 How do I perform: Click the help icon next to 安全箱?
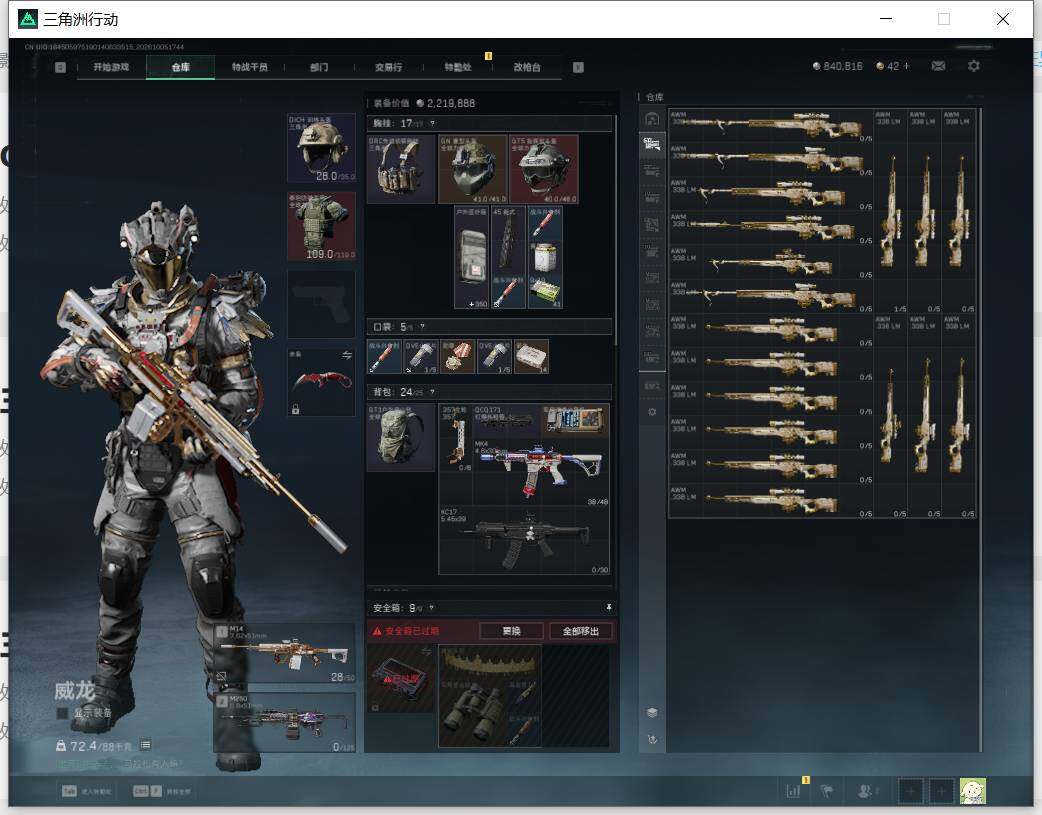pos(431,608)
